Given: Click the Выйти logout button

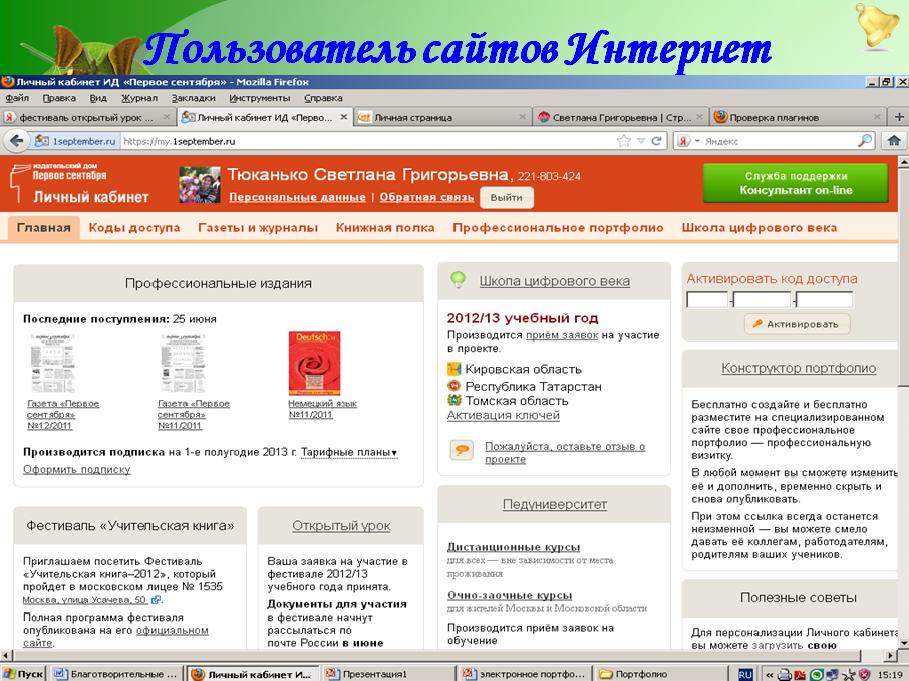Looking at the screenshot, I should 507,197.
